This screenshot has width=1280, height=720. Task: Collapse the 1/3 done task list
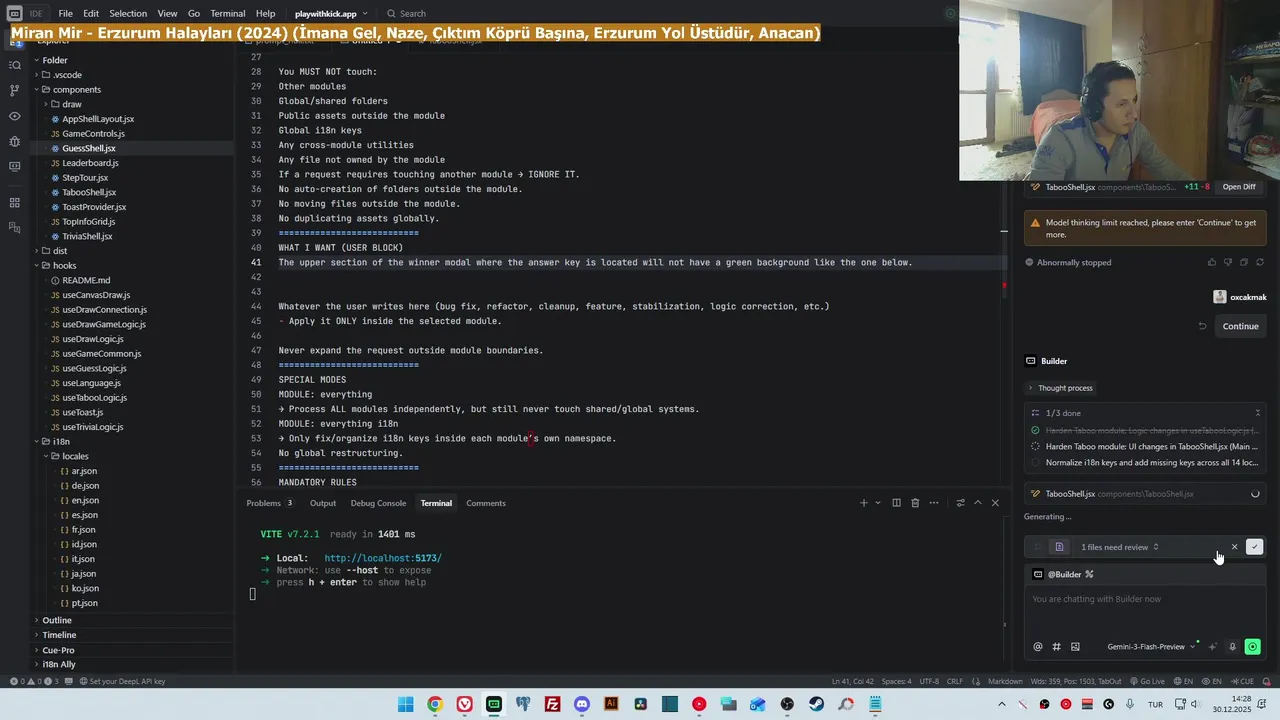pyautogui.click(x=1257, y=413)
